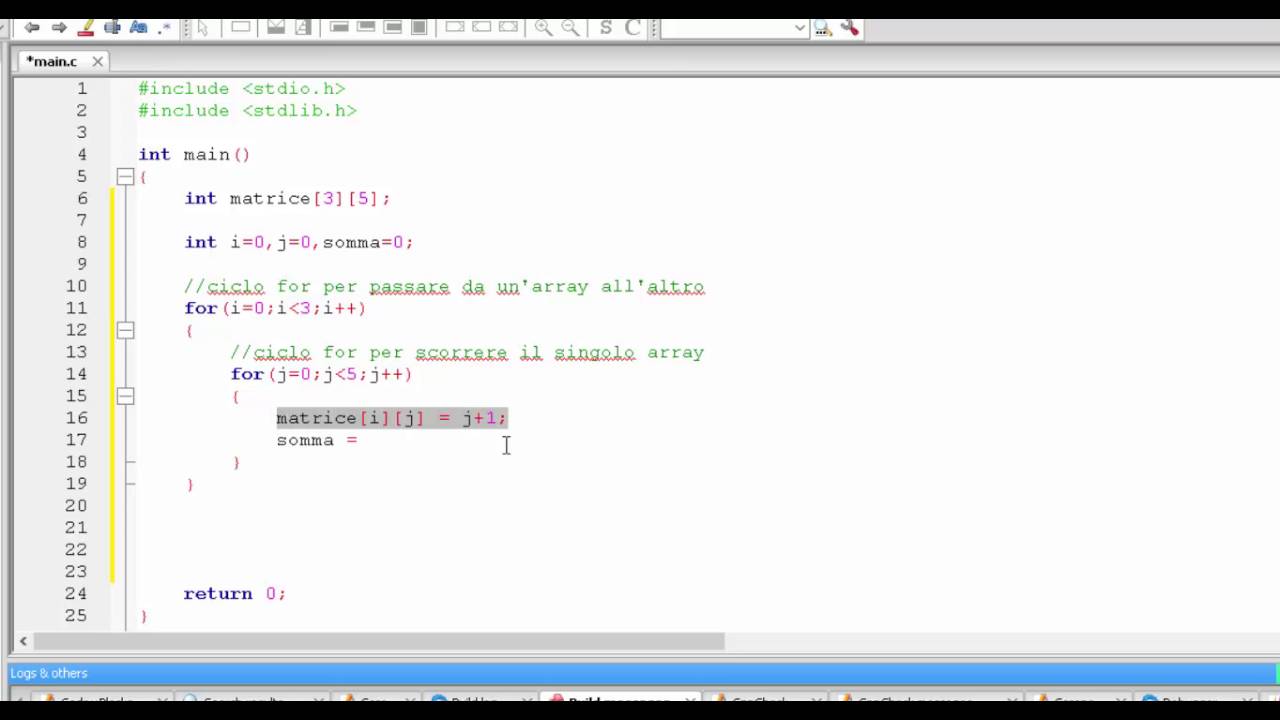Close the *main.c tab
This screenshot has height=720, width=1280.
(x=97, y=62)
